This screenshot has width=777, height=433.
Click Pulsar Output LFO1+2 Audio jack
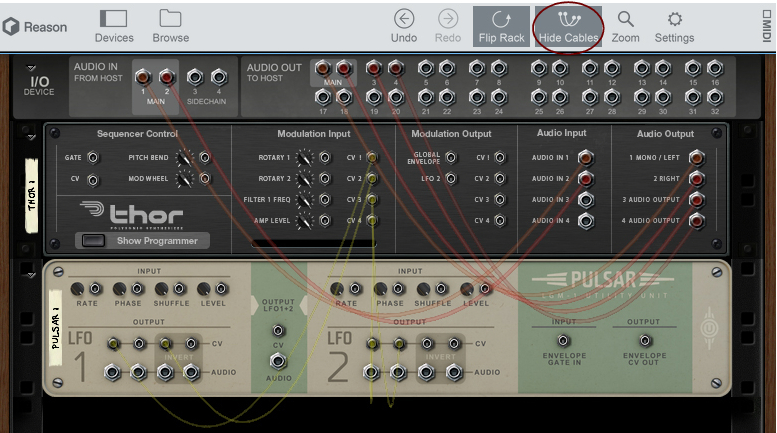(x=278, y=361)
